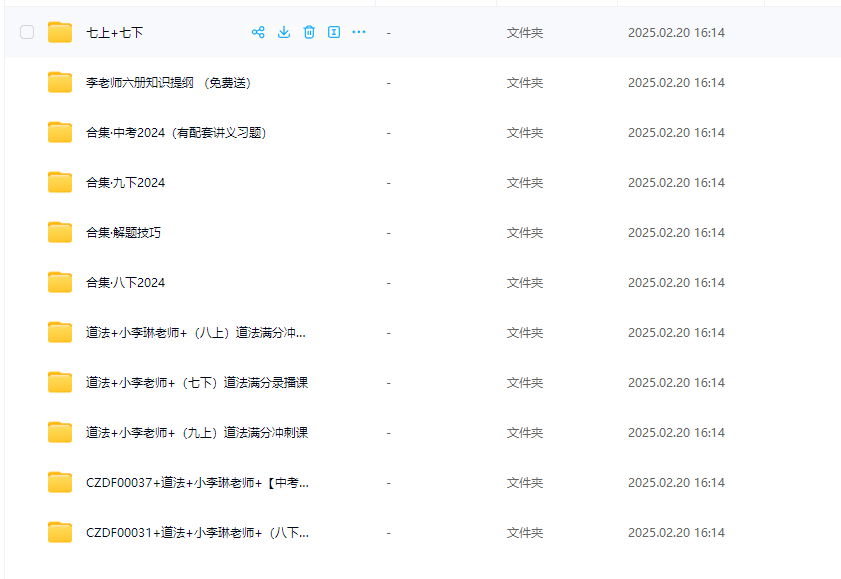Viewport: 841px width, 579px height.
Task: Click the folder icon of CZDF00031 folder
Action: pyautogui.click(x=59, y=532)
